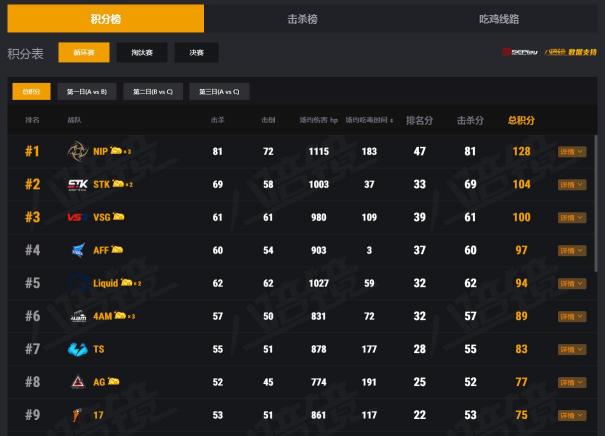The image size is (605, 436).
Task: Click the Liquid team logo
Action: point(78,283)
